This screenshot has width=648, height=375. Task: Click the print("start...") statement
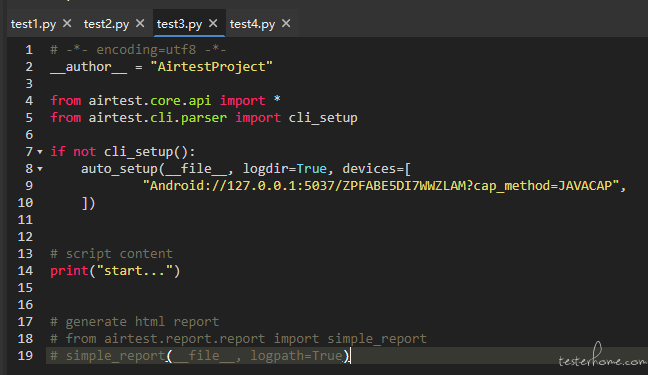pyautogui.click(x=115, y=271)
